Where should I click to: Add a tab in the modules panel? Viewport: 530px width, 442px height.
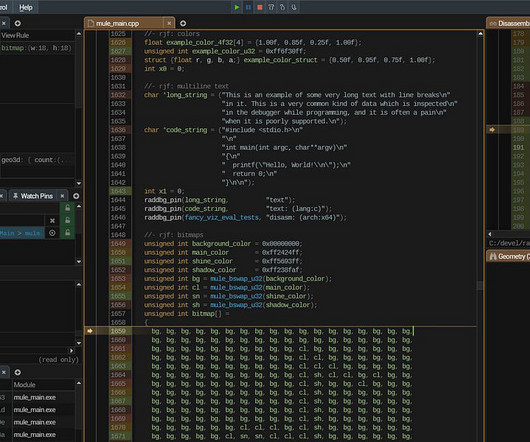coord(18,372)
